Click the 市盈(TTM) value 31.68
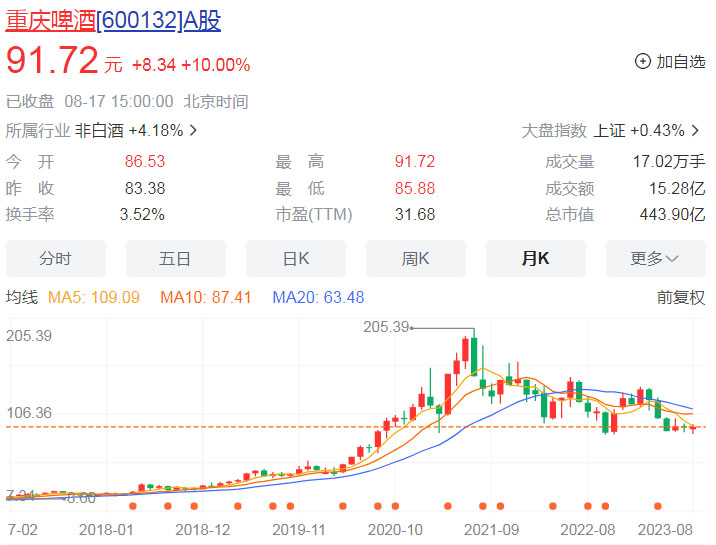The height and width of the screenshot is (545, 716). click(x=415, y=215)
